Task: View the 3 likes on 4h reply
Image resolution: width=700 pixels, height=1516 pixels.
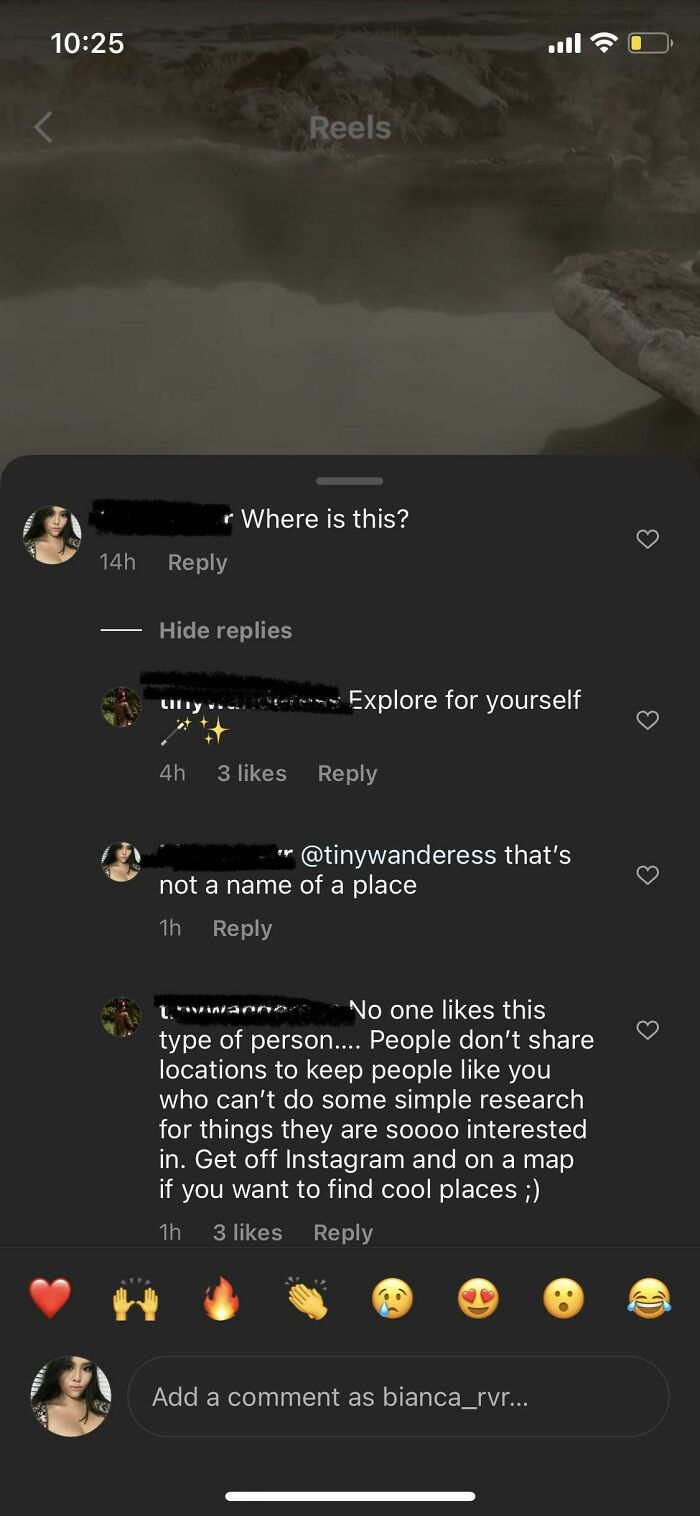Action: pyautogui.click(x=252, y=774)
